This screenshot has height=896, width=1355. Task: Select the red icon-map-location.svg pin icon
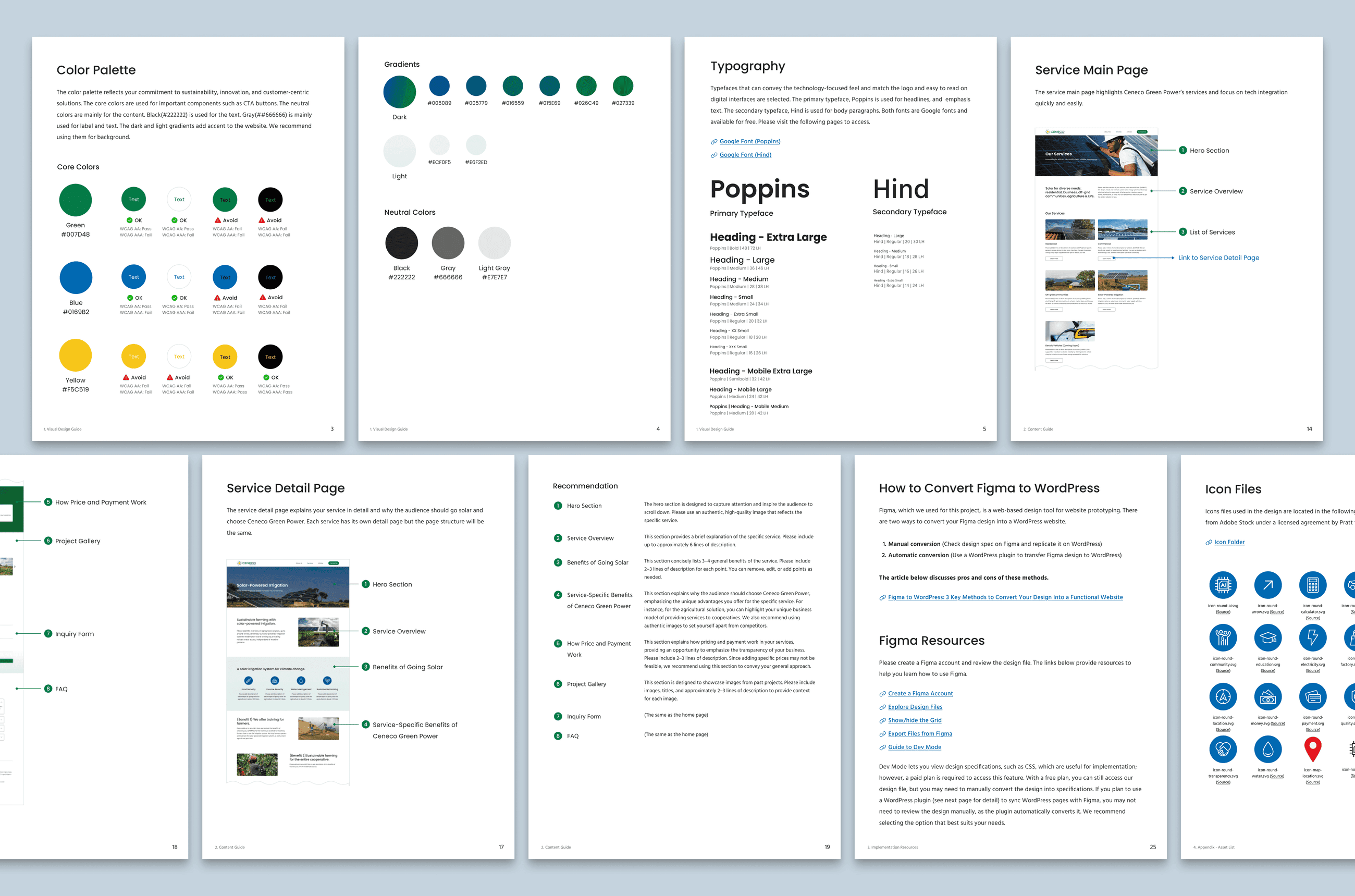1313,749
